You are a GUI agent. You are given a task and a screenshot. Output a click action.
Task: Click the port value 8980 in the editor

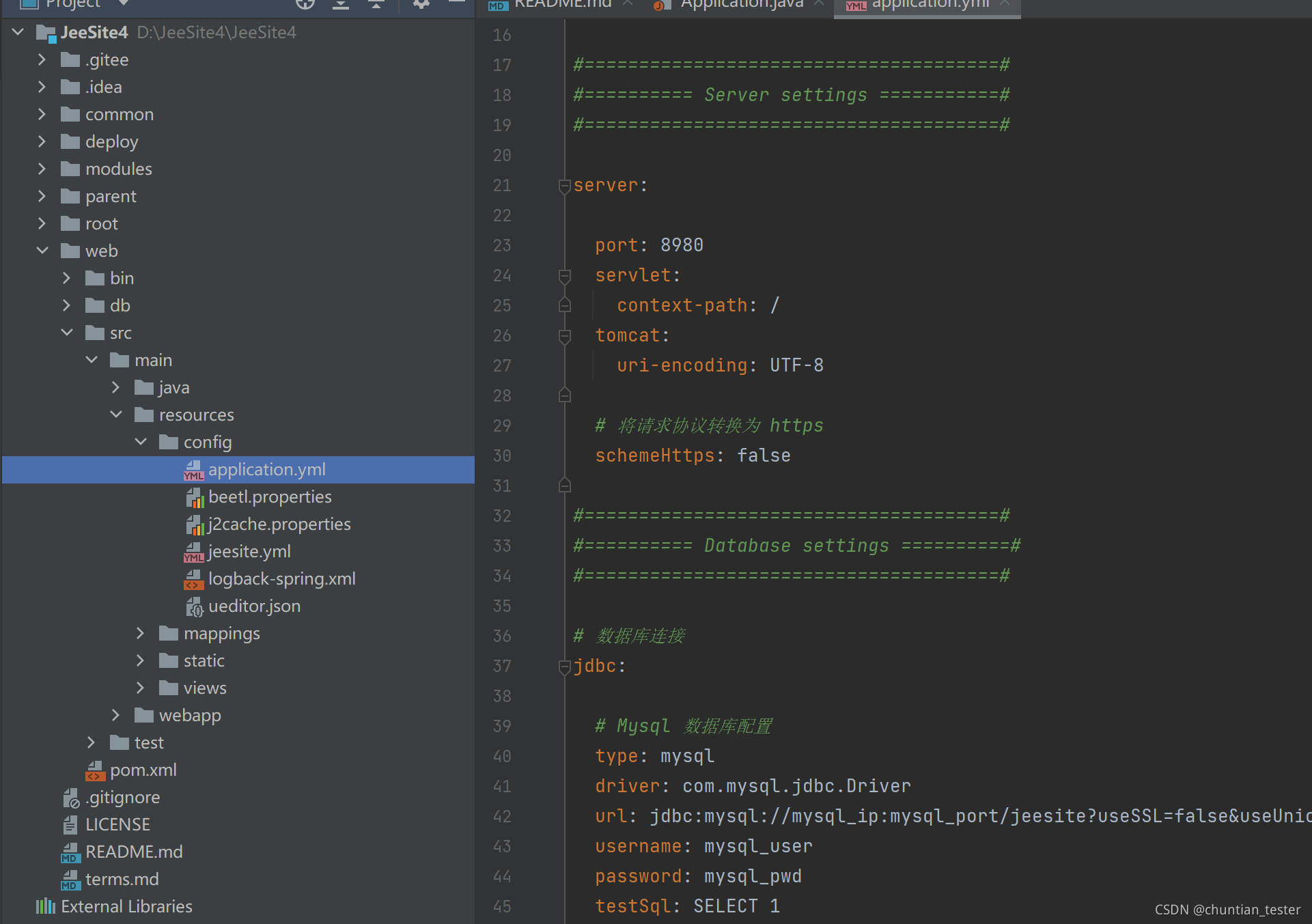click(682, 245)
